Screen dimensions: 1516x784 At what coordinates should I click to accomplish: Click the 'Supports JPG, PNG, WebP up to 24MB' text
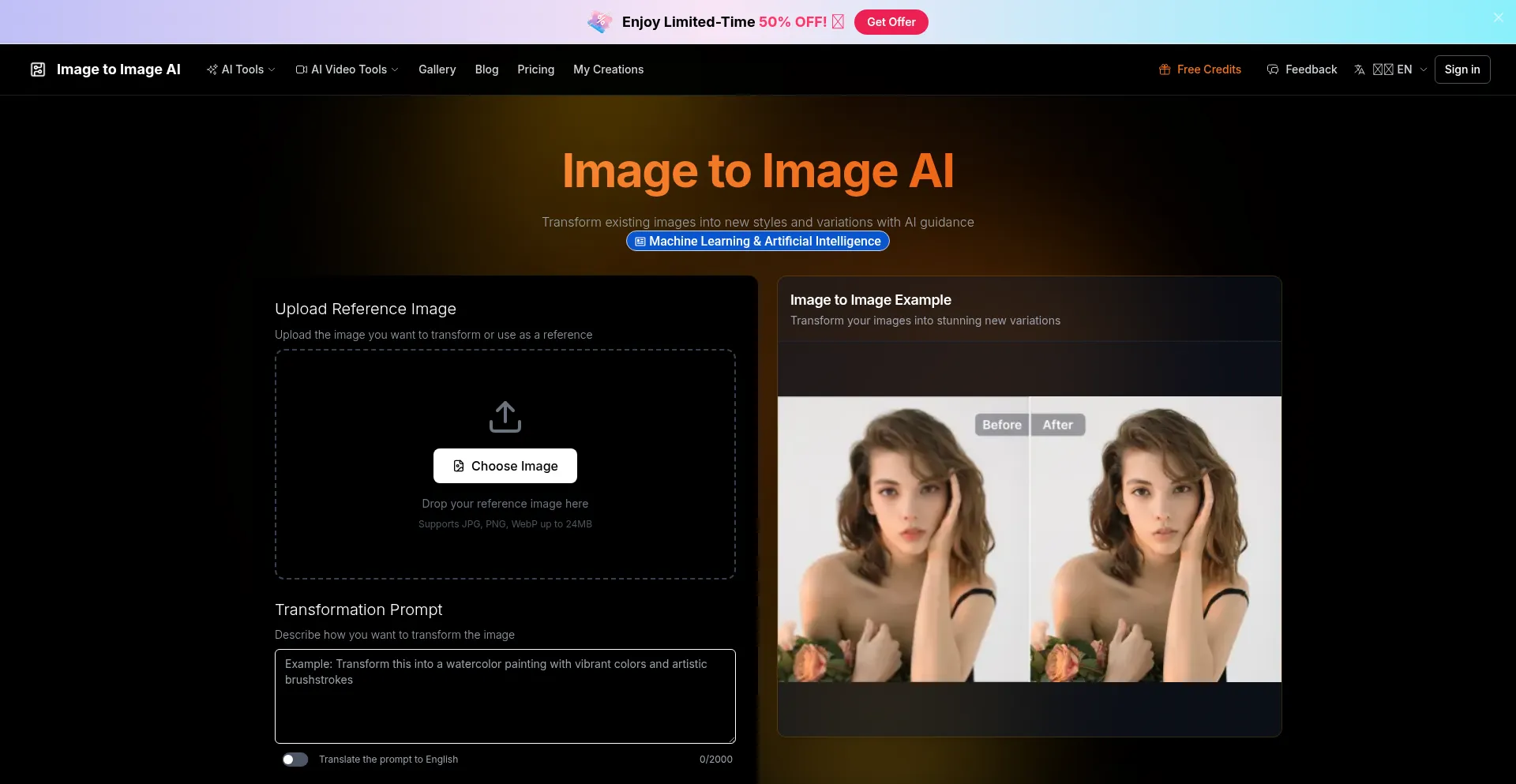coord(505,524)
